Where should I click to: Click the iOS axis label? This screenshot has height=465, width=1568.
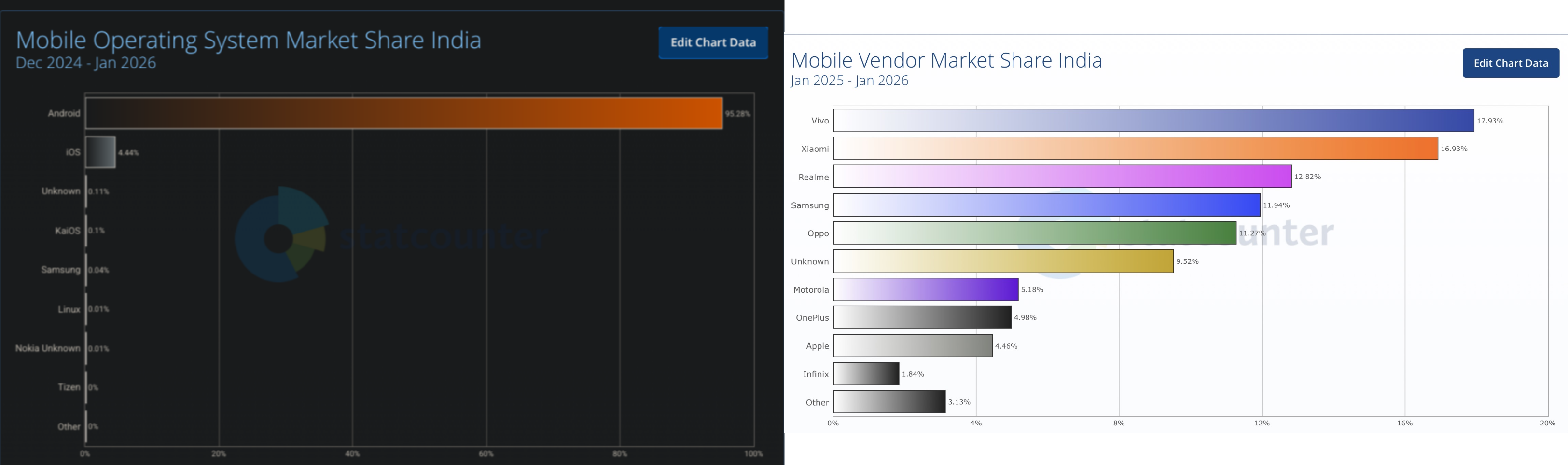[73, 152]
